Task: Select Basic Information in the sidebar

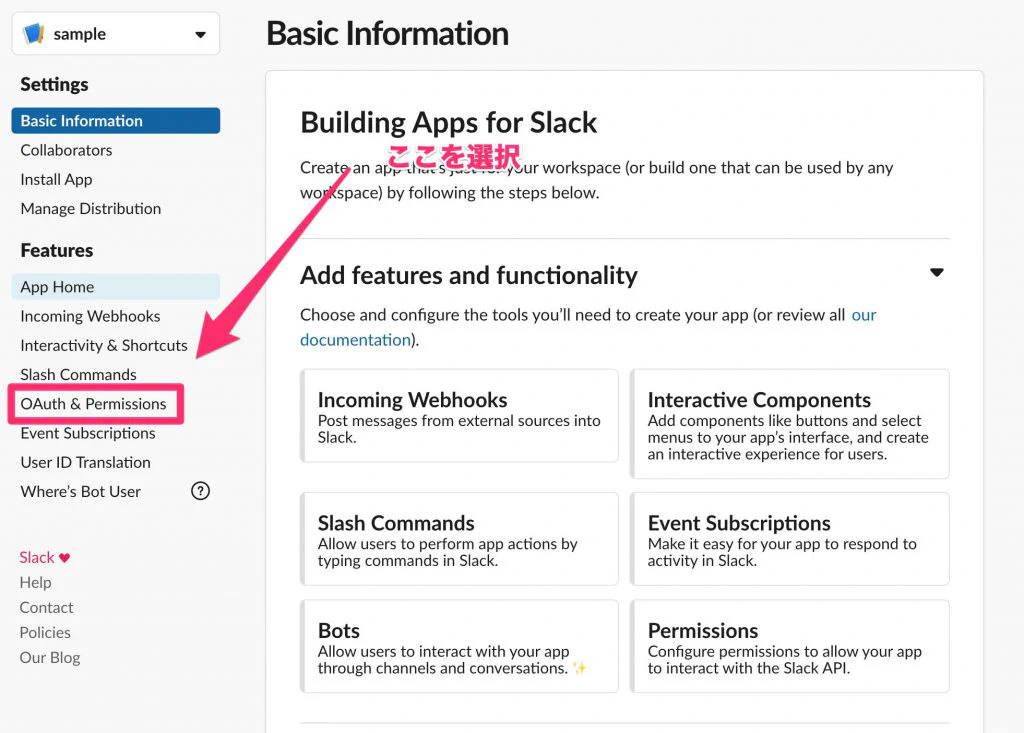Action: 81,121
